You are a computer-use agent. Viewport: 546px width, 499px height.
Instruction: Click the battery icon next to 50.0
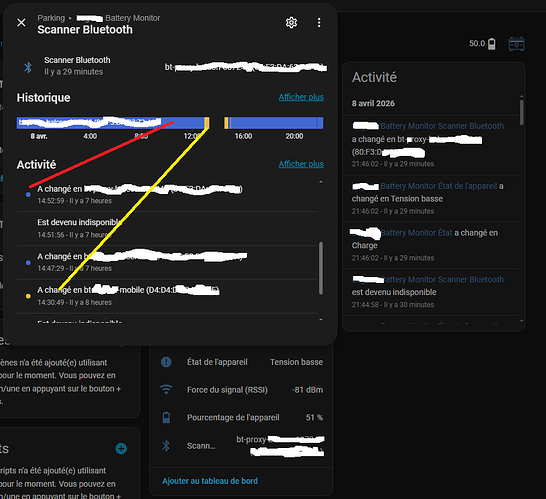[492, 44]
